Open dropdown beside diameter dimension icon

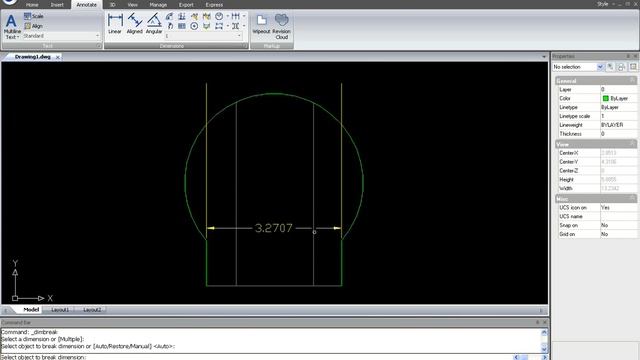pos(228,16)
